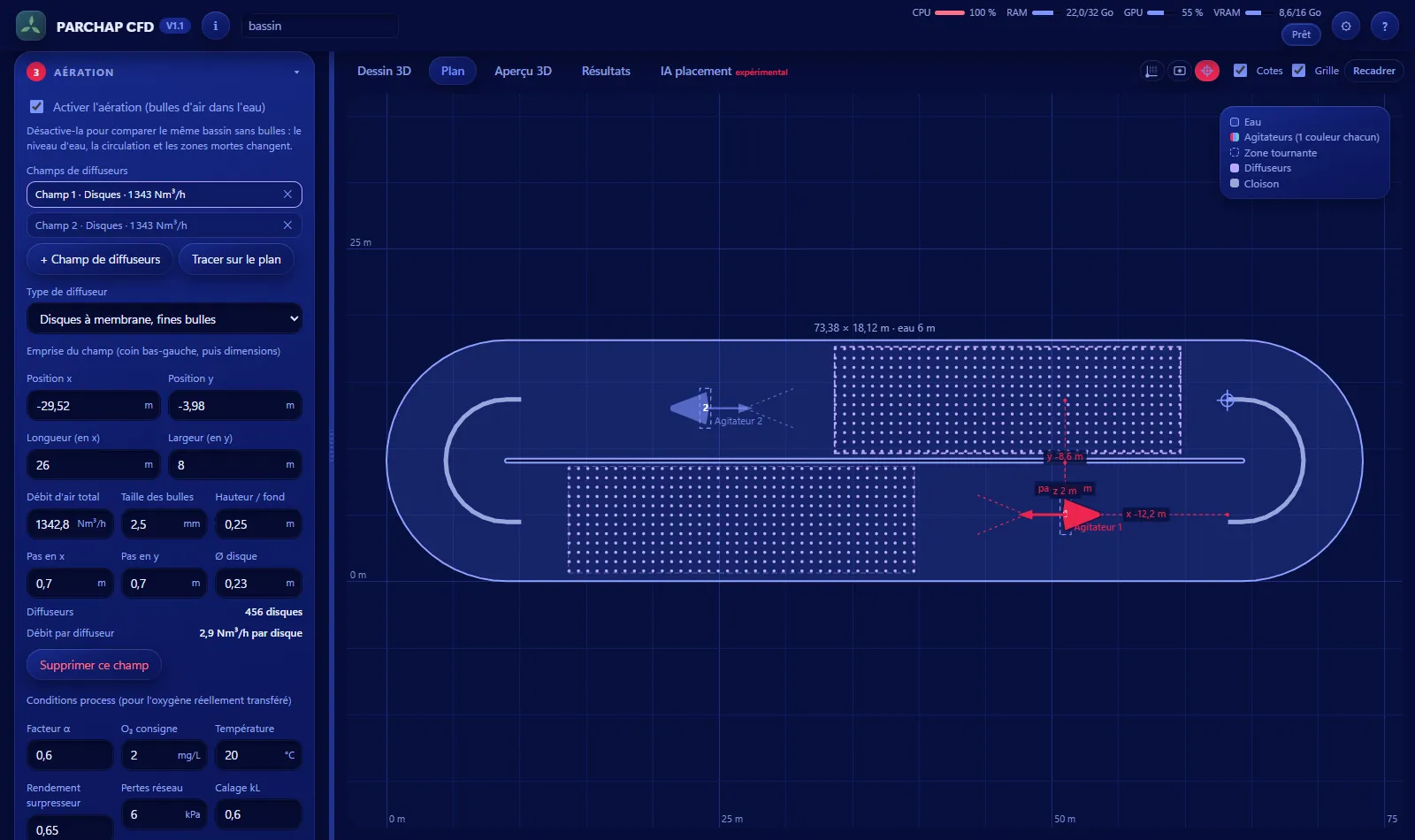This screenshot has width=1415, height=840.
Task: Click the Zone tournante legend icon
Action: (x=1235, y=152)
